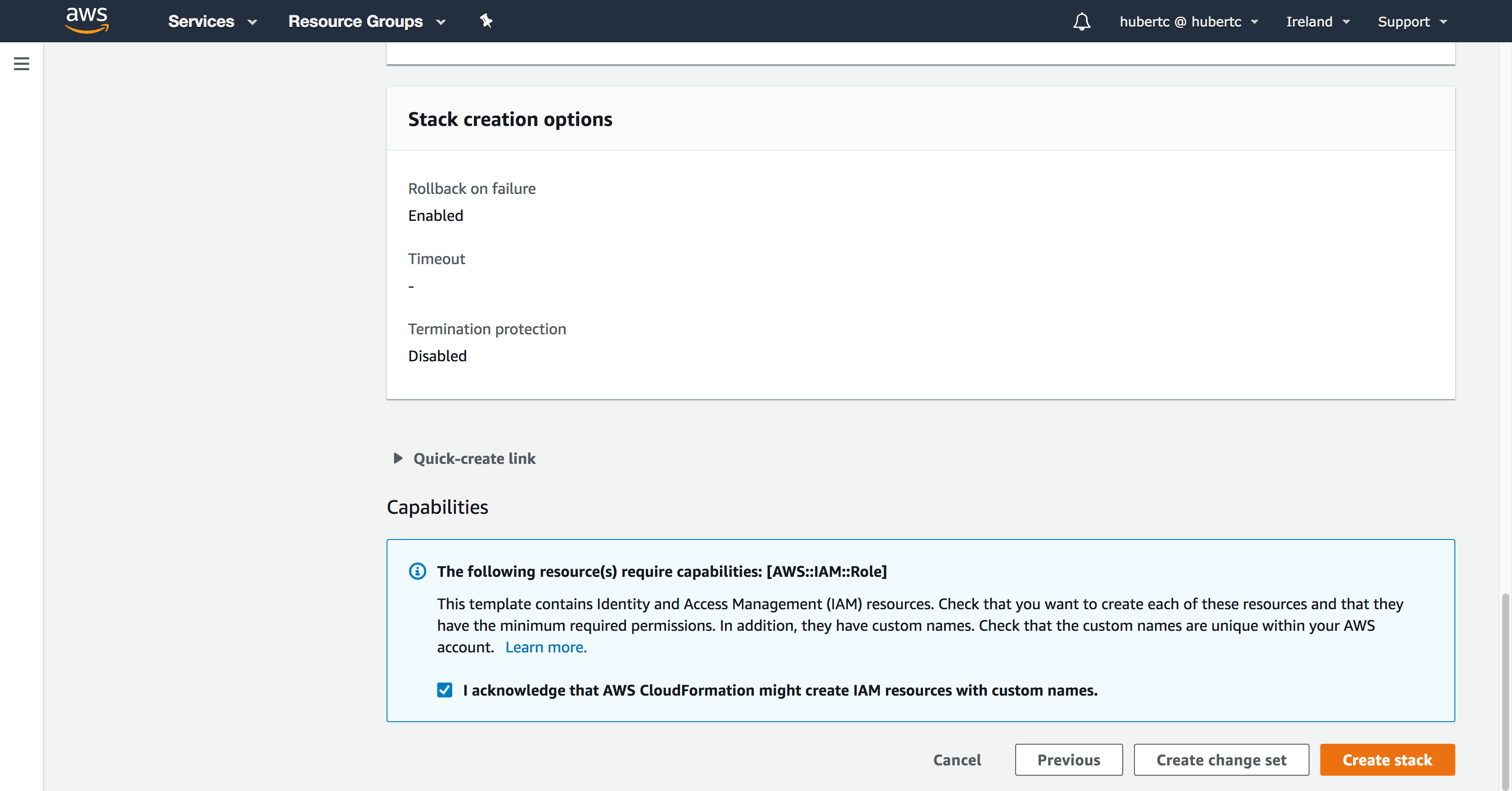
Task: Click the Capabilities heading
Action: [x=437, y=507]
